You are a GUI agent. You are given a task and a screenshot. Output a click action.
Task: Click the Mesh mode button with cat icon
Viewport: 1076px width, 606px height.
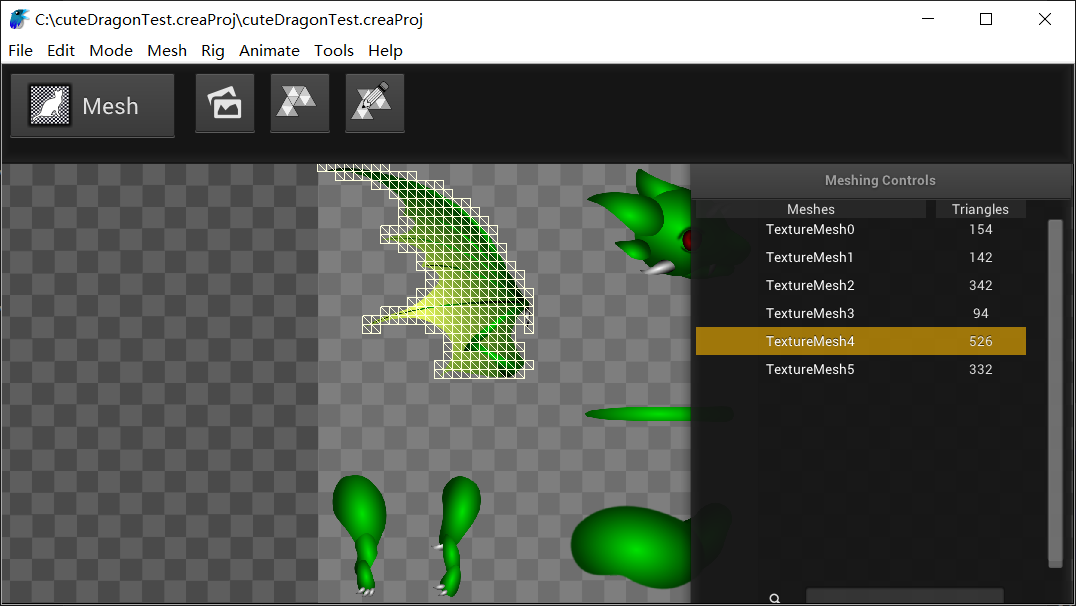(x=92, y=106)
